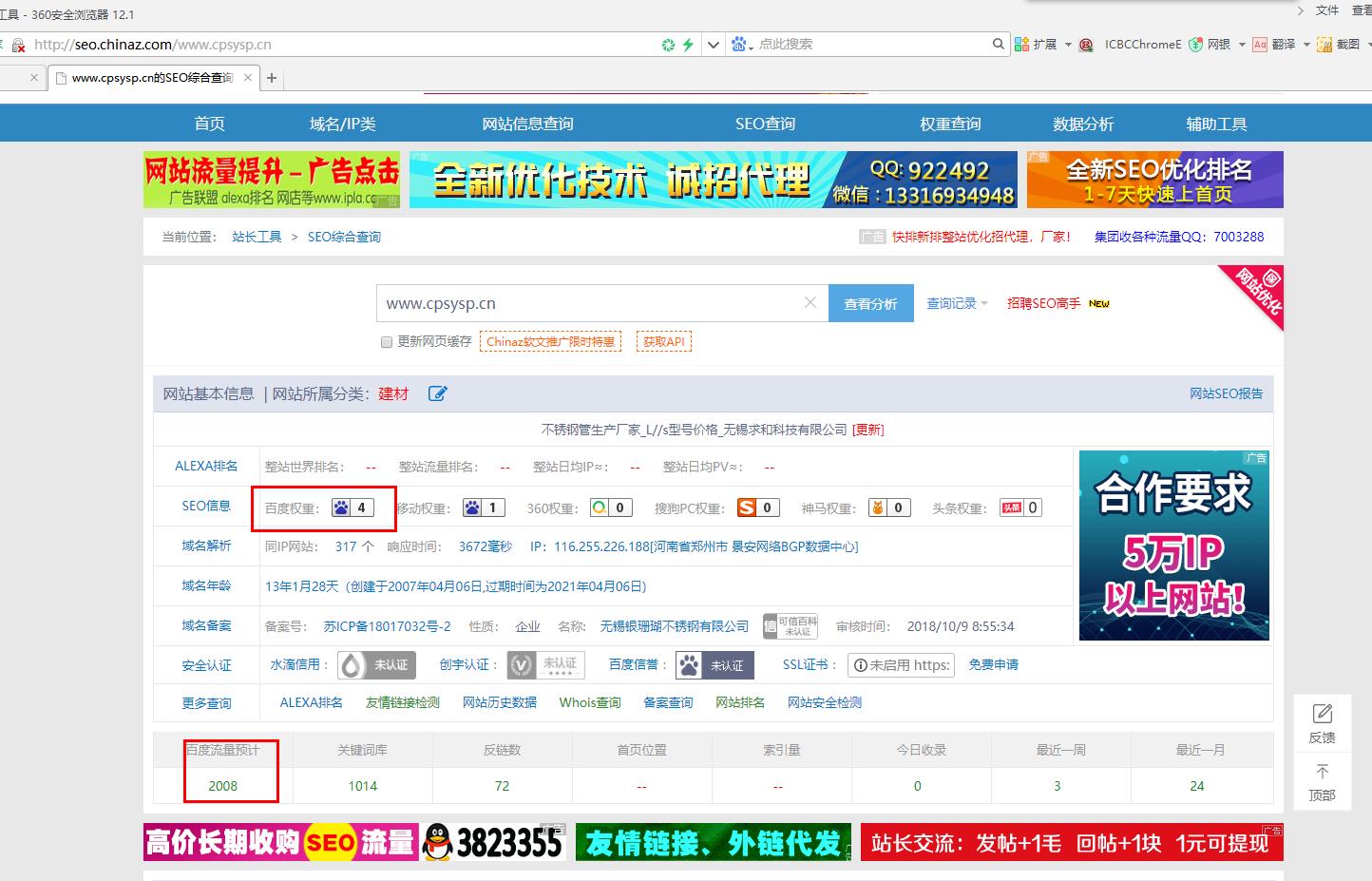
Task: Click the 反馈 feedback icon
Action: pyautogui.click(x=1322, y=714)
